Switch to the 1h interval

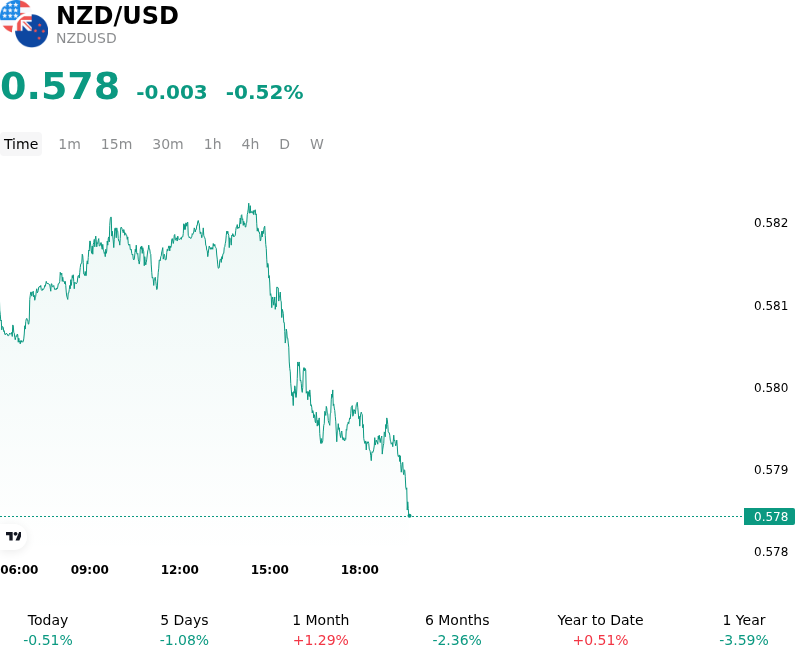click(213, 144)
